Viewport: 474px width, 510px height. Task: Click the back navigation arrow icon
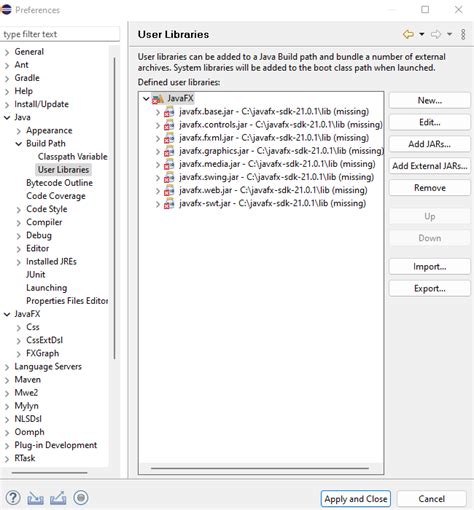pos(408,34)
